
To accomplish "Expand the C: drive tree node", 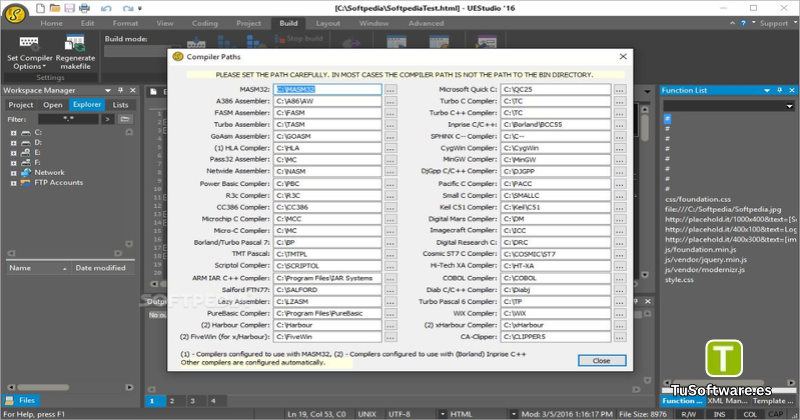I will coord(14,133).
